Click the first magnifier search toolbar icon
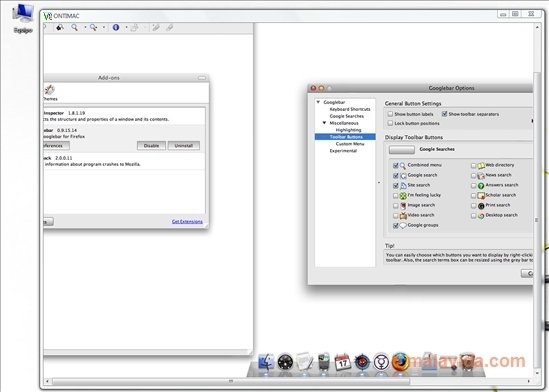Screen dimensions: 549x392 [75, 27]
